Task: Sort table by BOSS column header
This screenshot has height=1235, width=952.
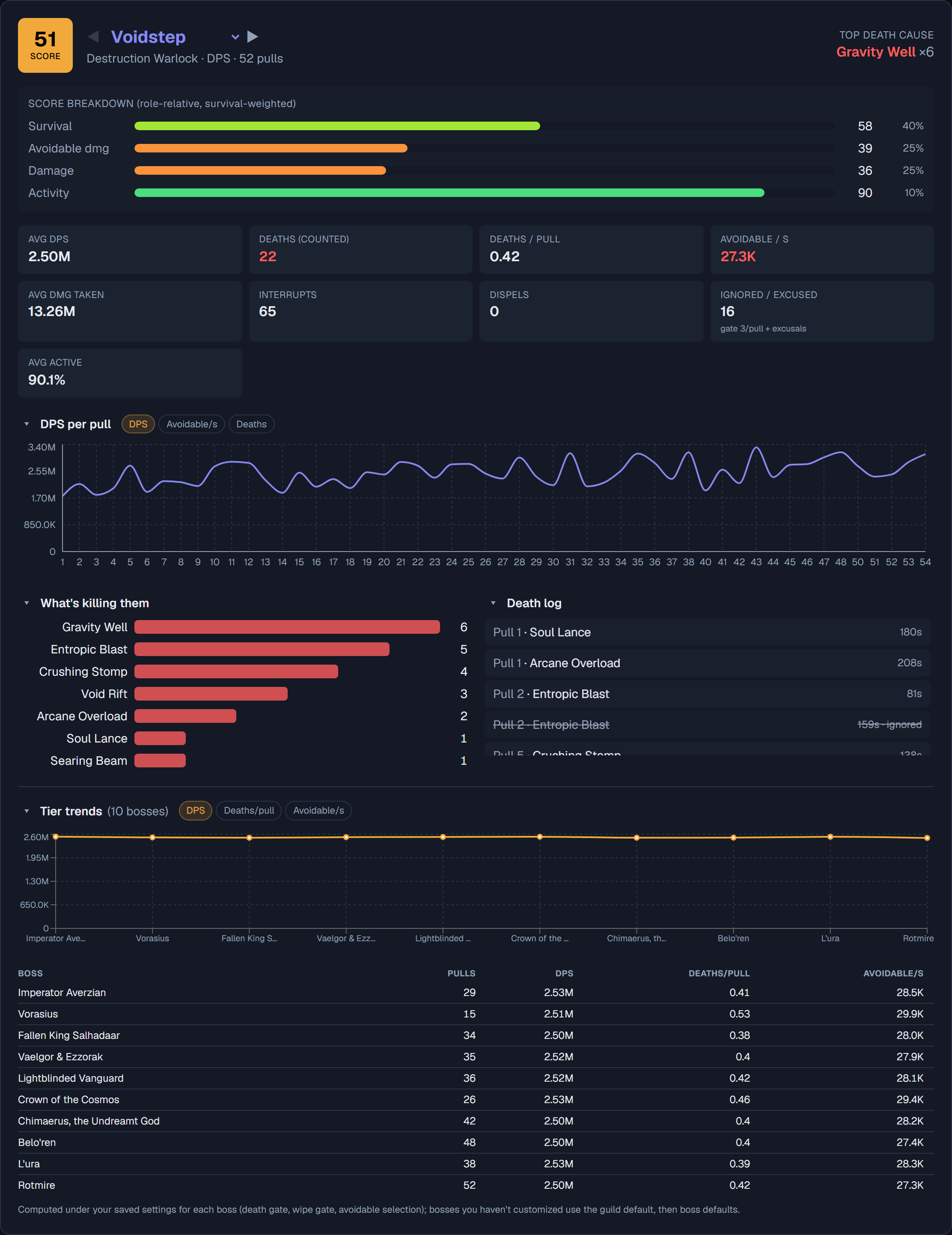Action: tap(30, 973)
